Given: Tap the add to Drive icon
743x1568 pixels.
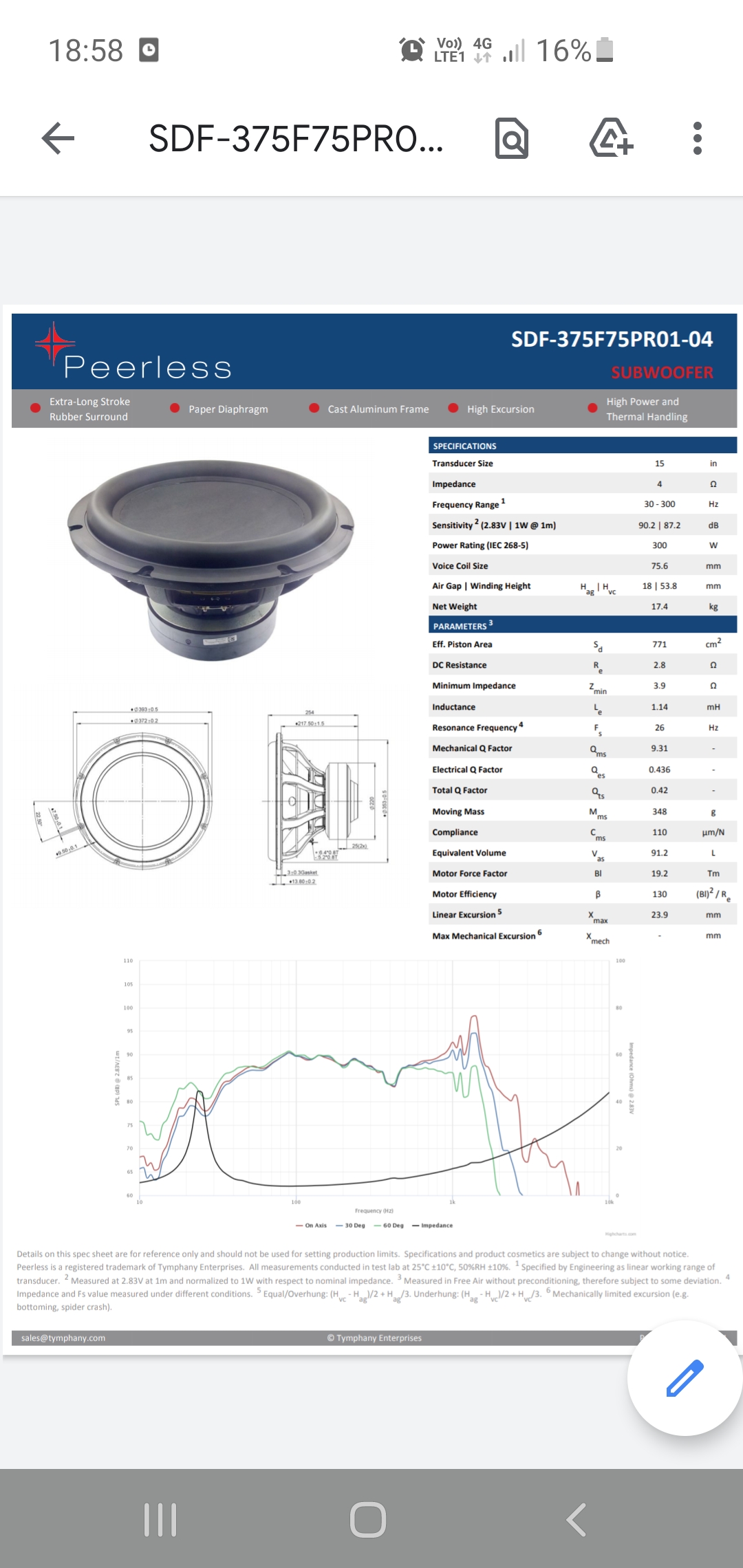Looking at the screenshot, I should tap(610, 138).
